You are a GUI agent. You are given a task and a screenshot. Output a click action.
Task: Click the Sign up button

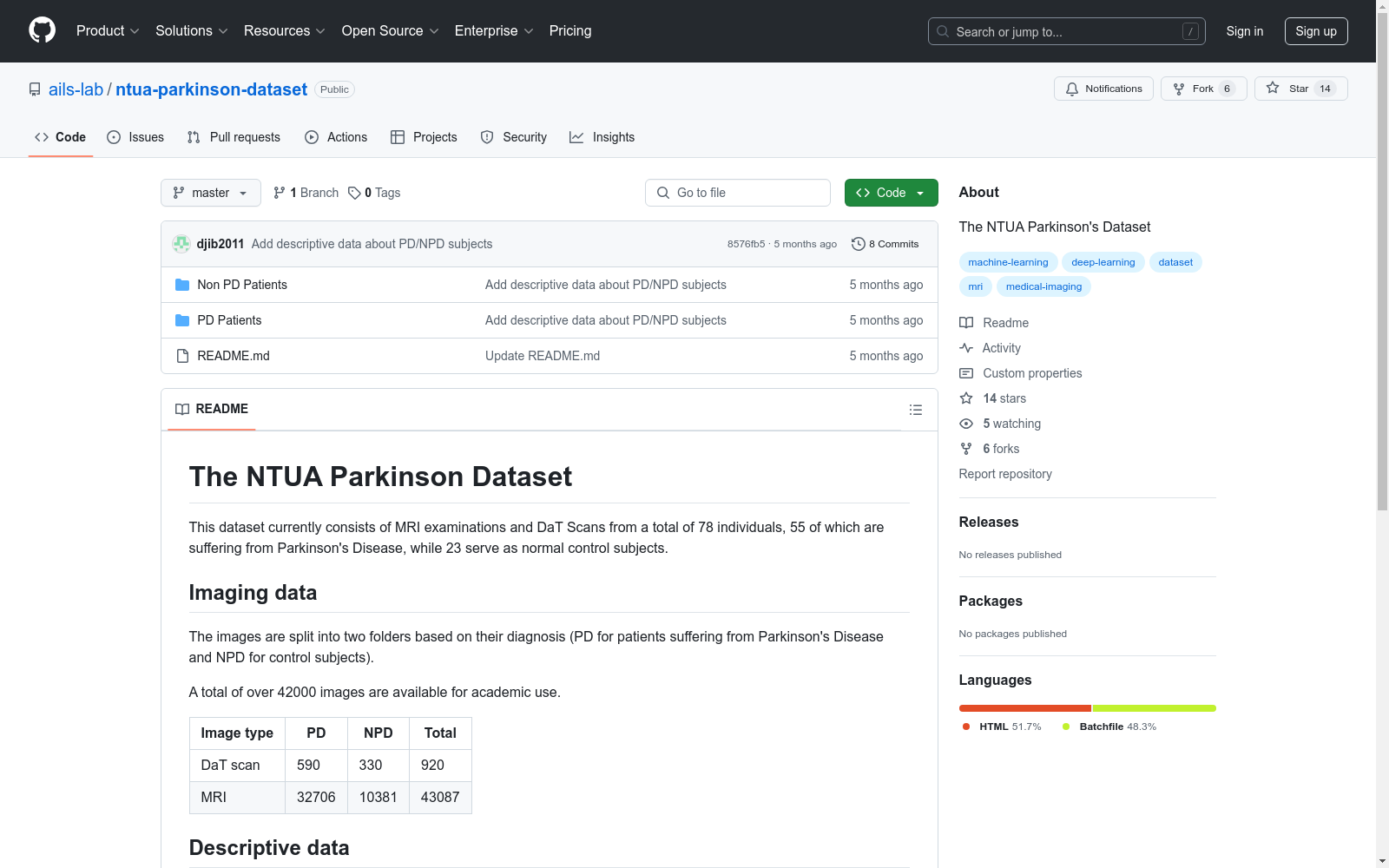point(1316,31)
